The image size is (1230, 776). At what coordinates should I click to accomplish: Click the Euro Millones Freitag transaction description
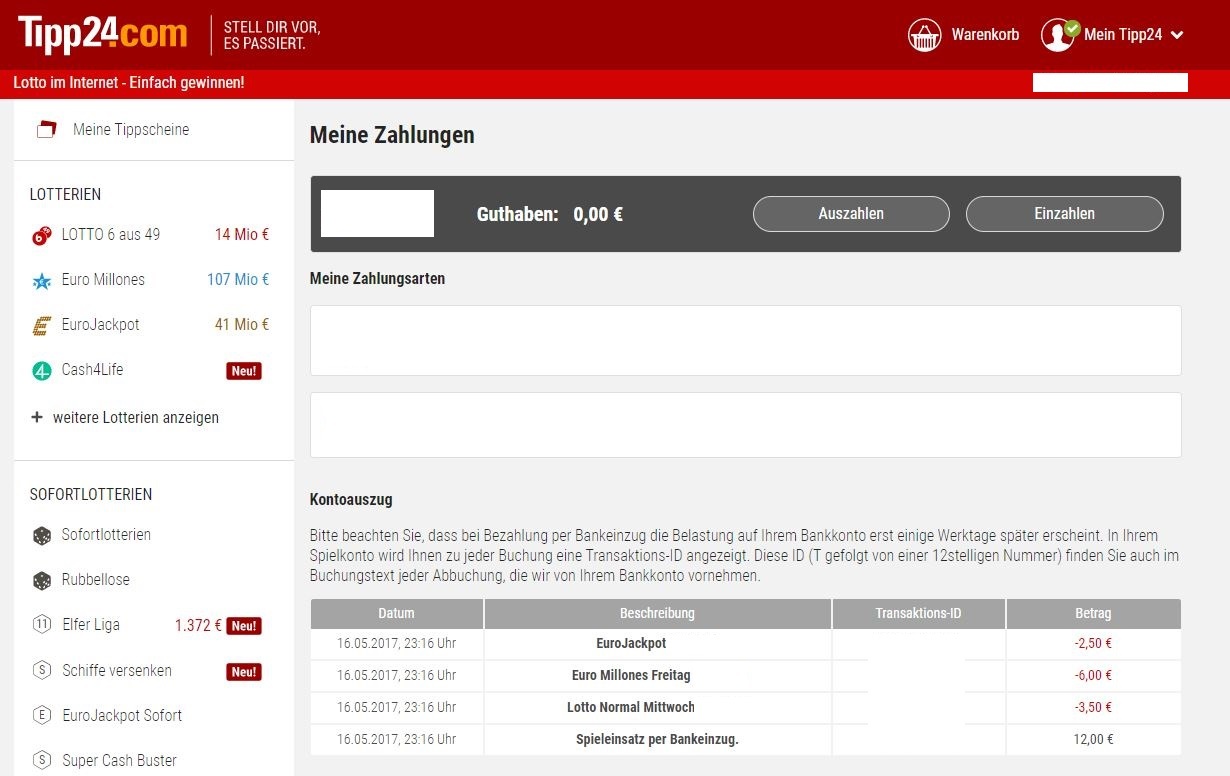(631, 675)
